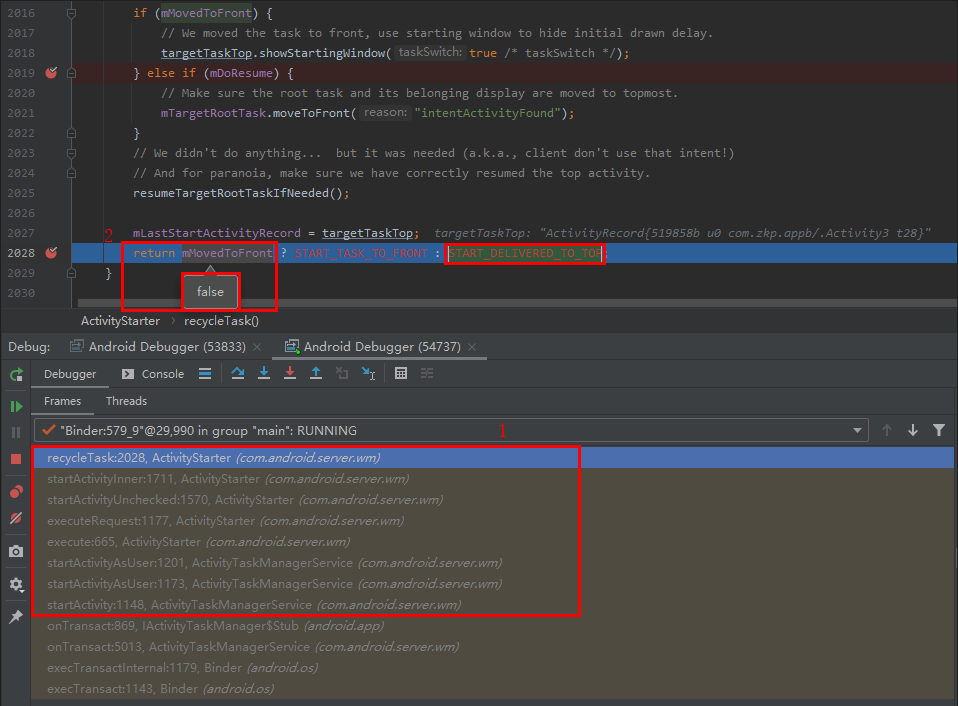This screenshot has height=706, width=958.
Task: Resume program execution
Action: (x=16, y=406)
